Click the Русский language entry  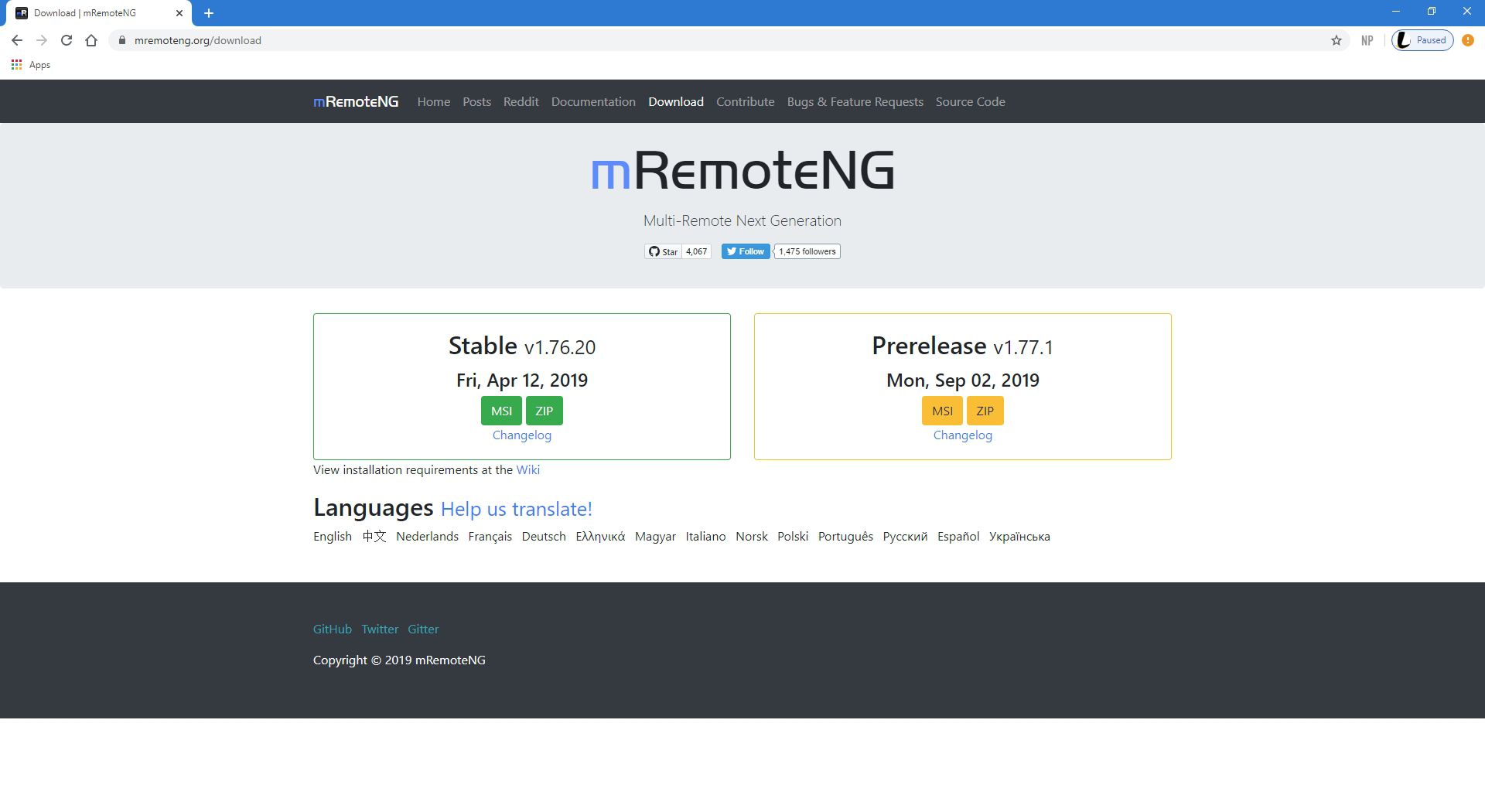(905, 536)
